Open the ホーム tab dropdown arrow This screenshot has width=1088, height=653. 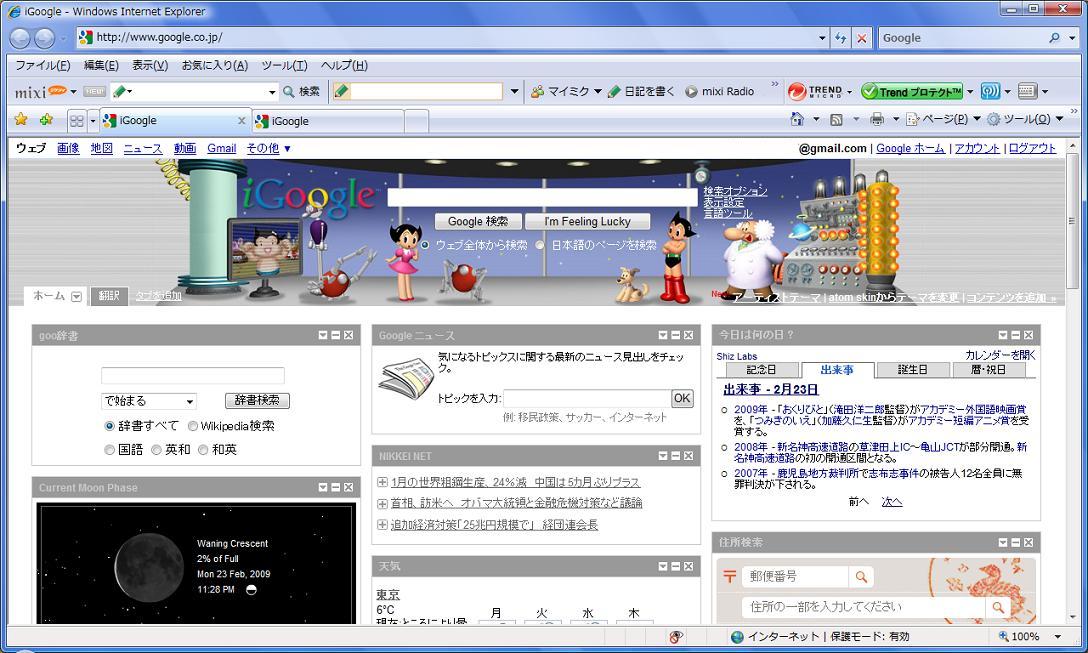[x=76, y=297]
